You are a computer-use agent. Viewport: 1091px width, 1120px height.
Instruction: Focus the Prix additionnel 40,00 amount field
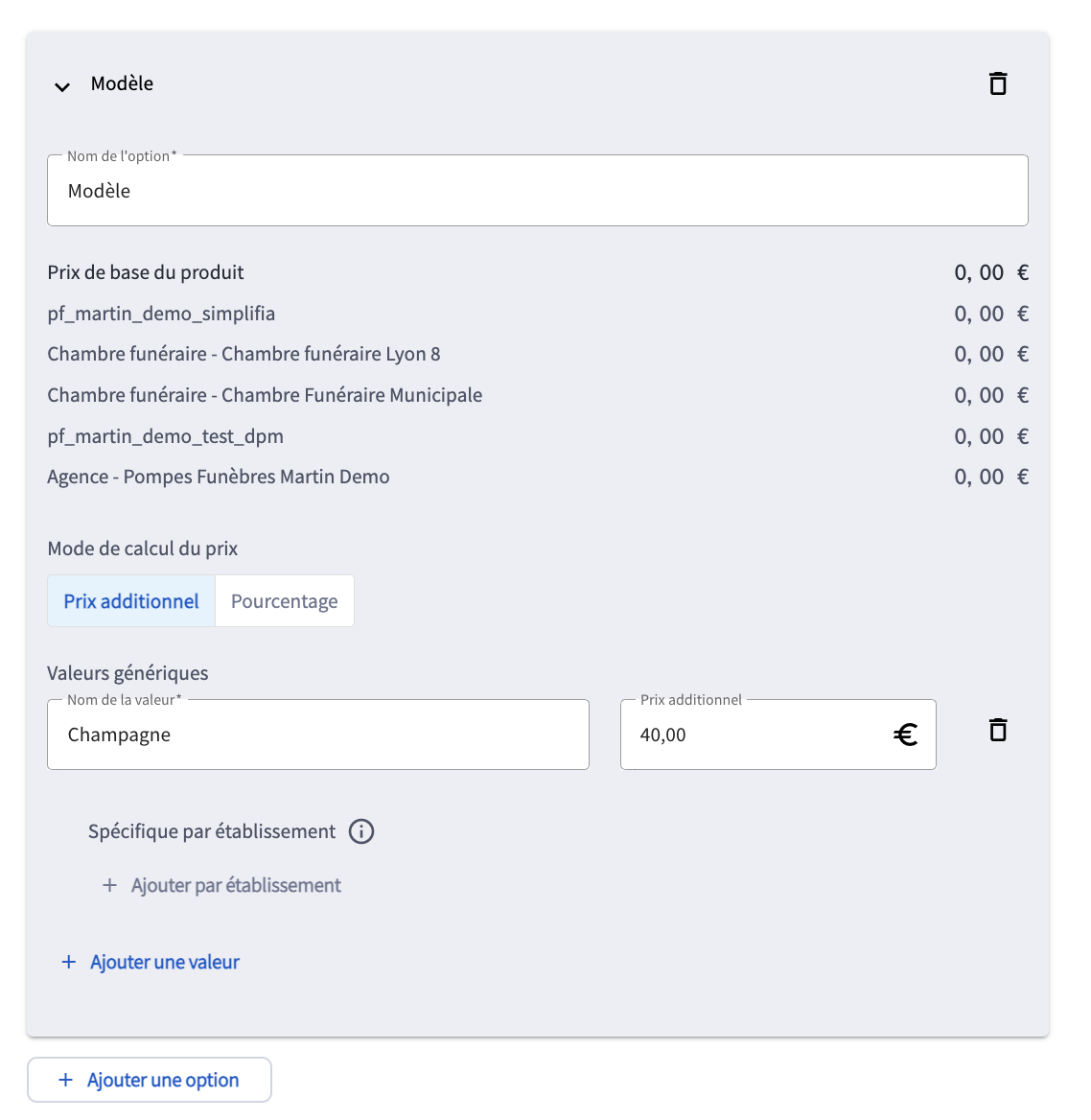tap(778, 735)
